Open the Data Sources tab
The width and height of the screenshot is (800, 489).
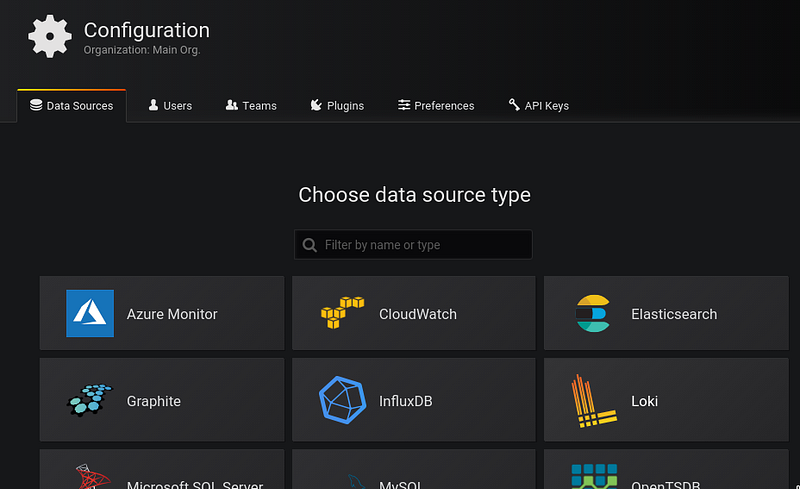pyautogui.click(x=71, y=106)
